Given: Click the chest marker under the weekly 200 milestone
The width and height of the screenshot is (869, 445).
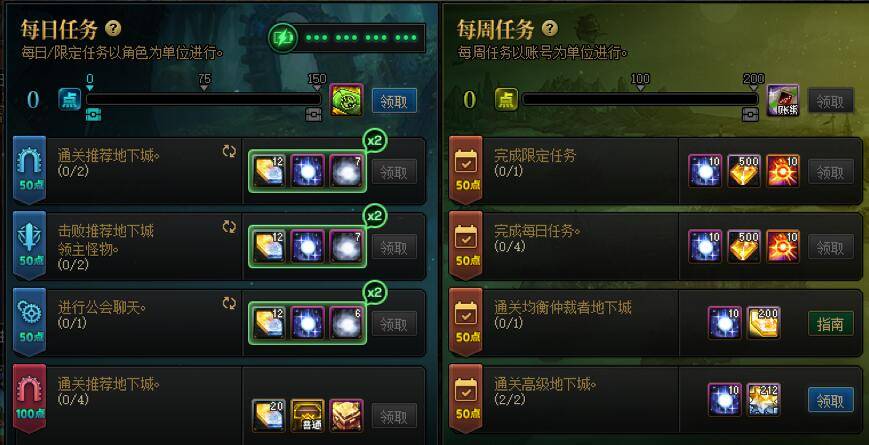Looking at the screenshot, I should tap(750, 114).
